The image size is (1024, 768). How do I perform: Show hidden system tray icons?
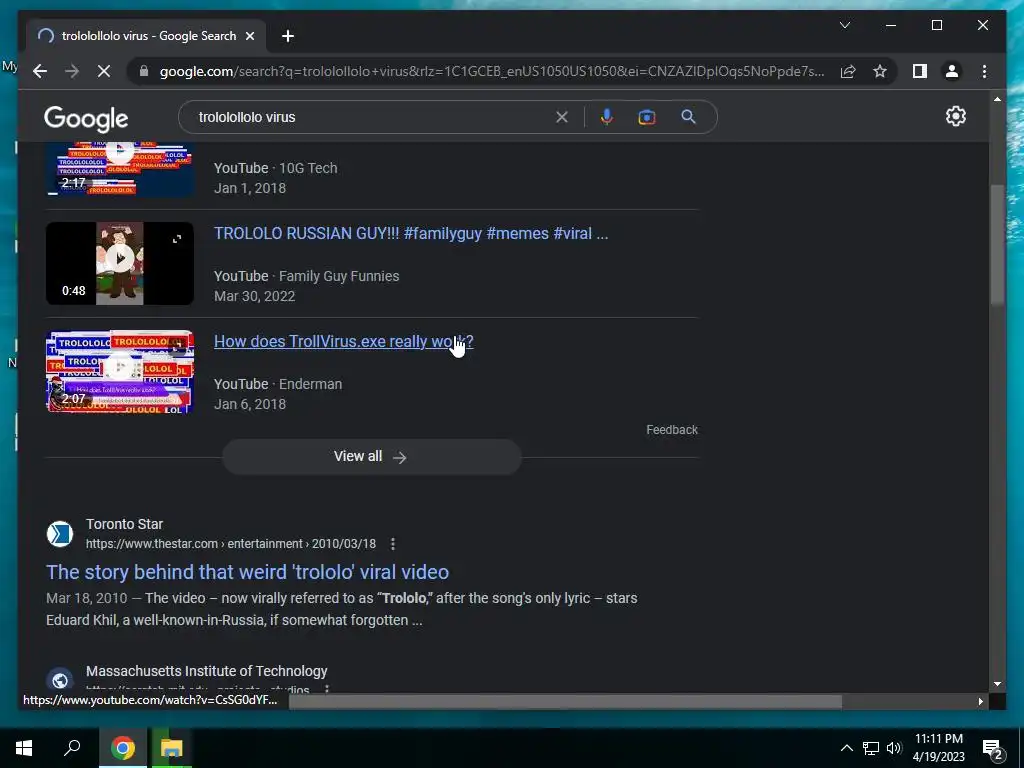(846, 748)
